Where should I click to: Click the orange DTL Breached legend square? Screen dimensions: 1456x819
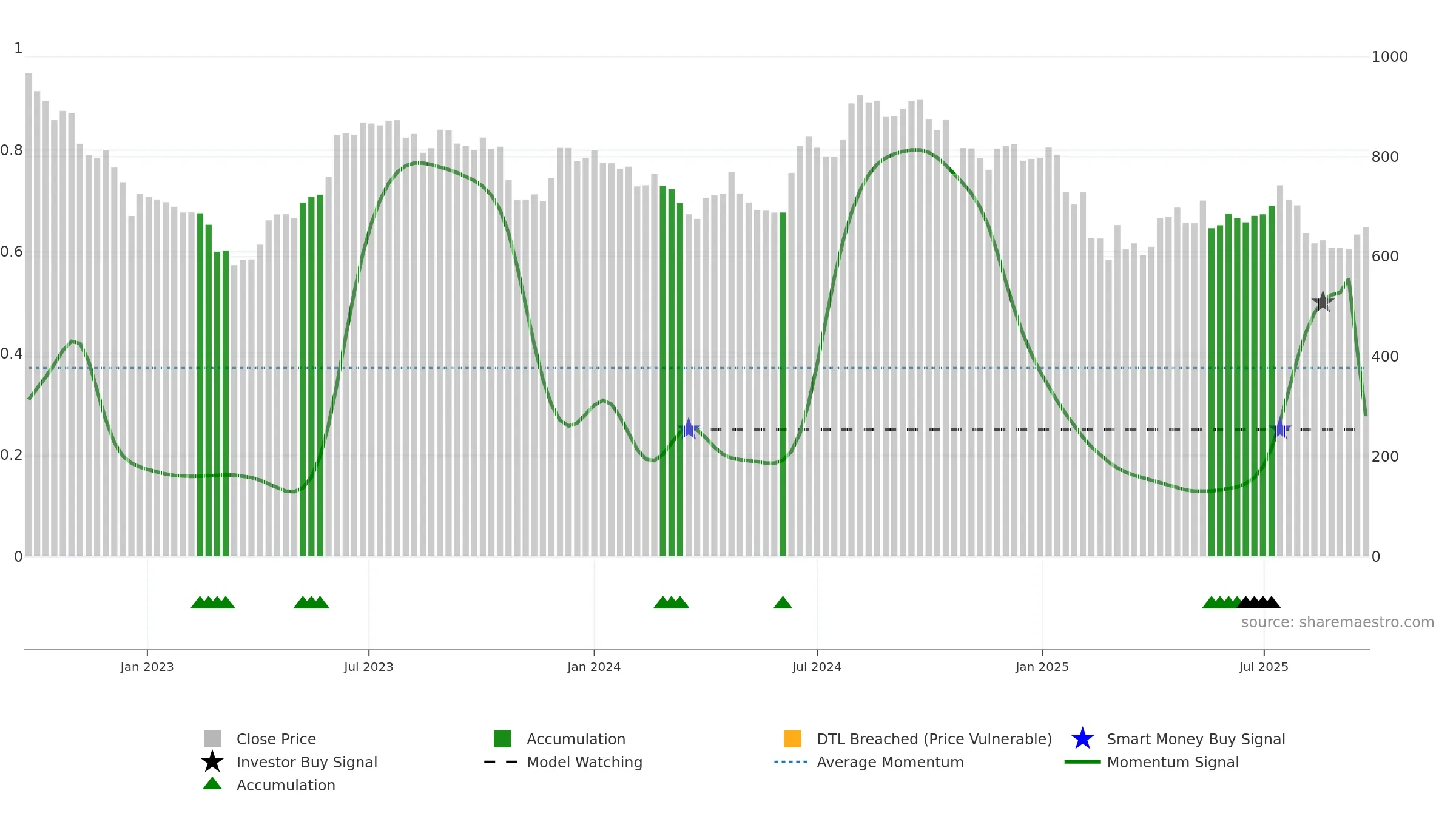pos(792,739)
